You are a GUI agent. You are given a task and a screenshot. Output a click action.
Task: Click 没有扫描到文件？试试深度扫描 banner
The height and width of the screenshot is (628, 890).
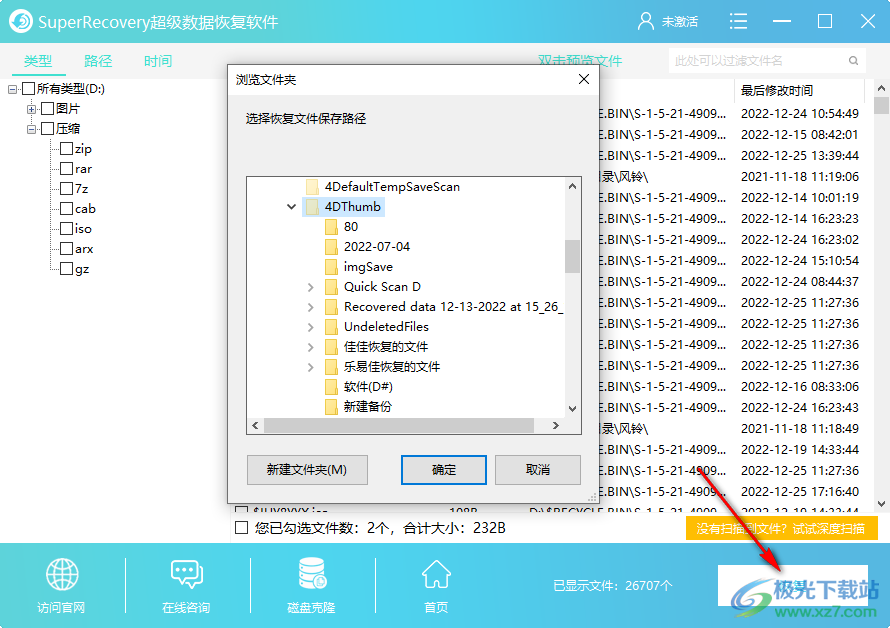tap(781, 529)
